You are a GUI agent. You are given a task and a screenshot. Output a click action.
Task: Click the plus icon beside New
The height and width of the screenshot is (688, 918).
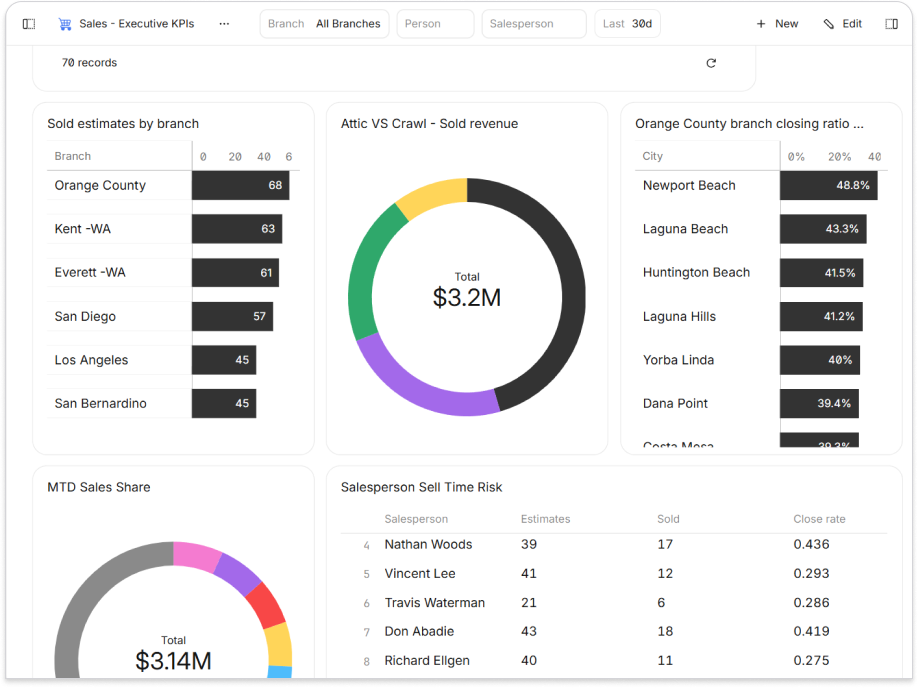pyautogui.click(x=761, y=23)
